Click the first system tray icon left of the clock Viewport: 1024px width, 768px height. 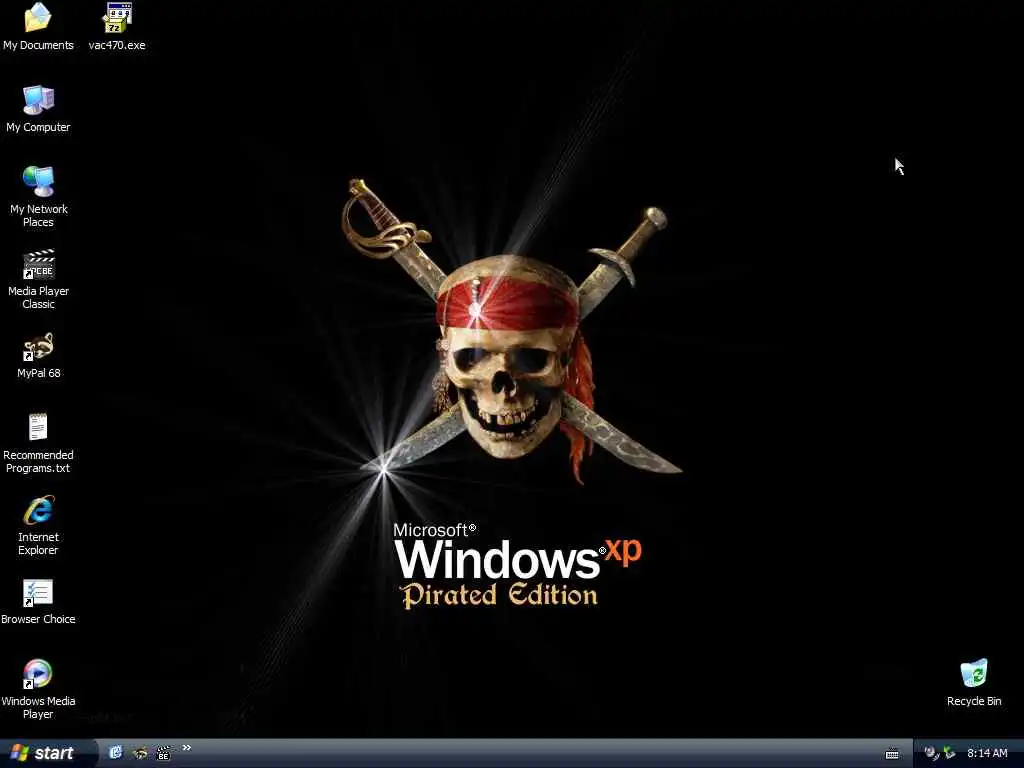tap(932, 754)
